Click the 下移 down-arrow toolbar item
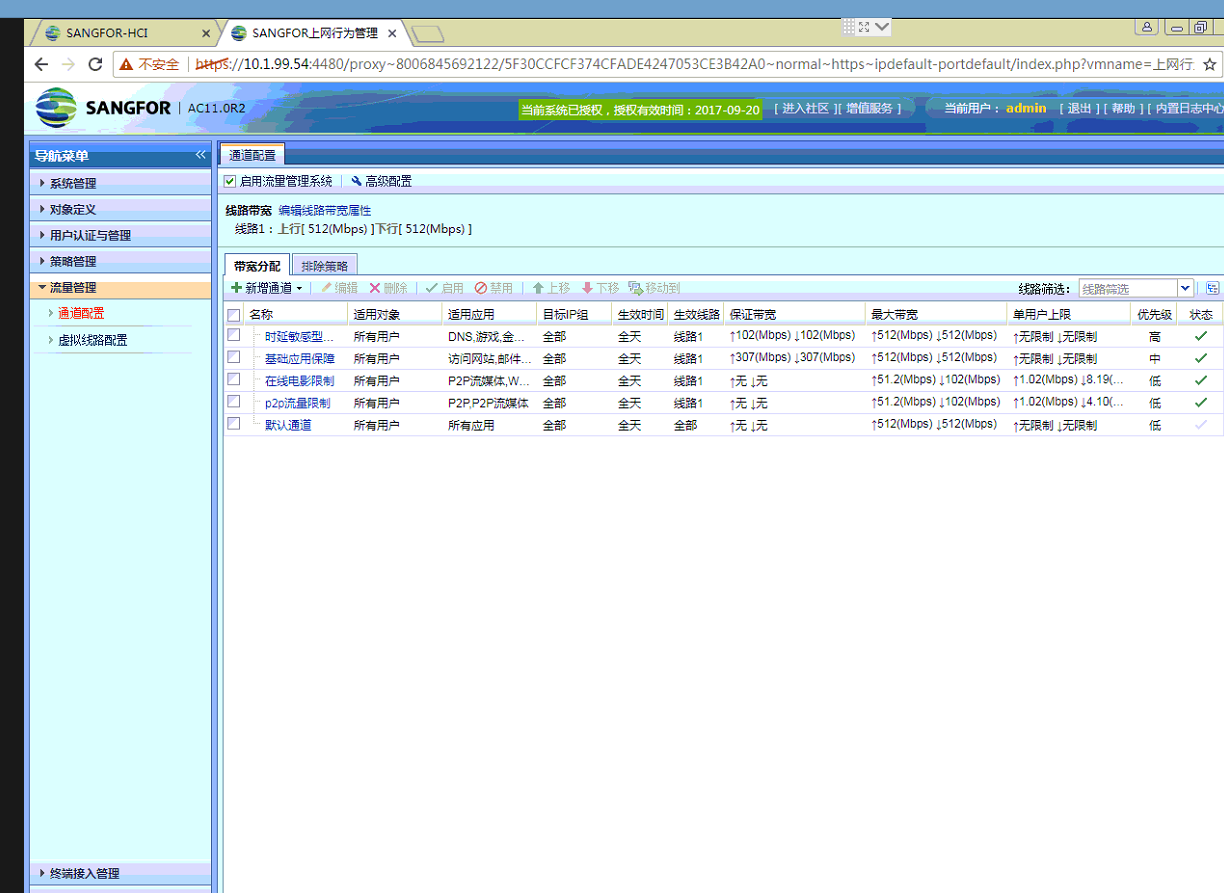Image resolution: width=1224 pixels, height=893 pixels. (x=600, y=288)
